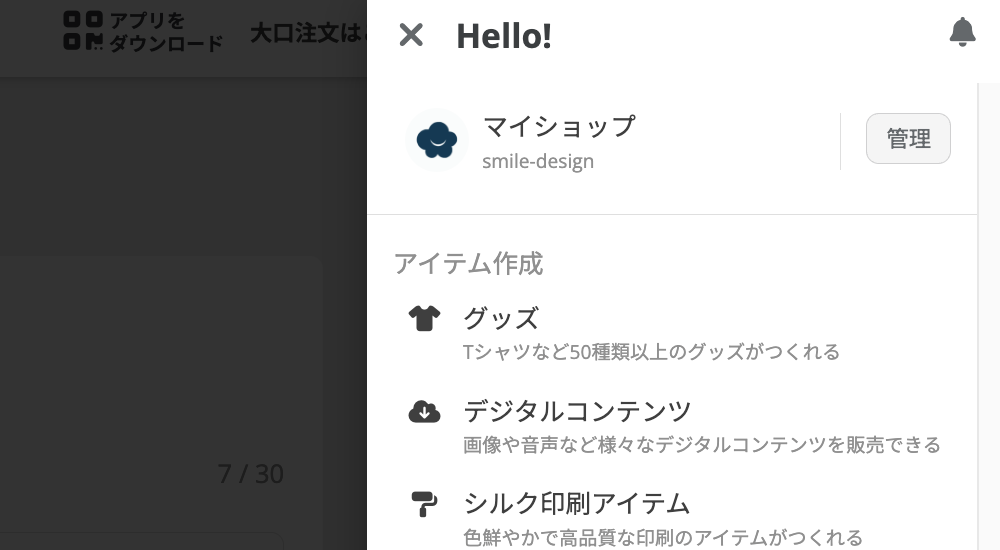The image size is (1000, 550).
Task: Click the cloud download icon
Action: [x=424, y=412]
